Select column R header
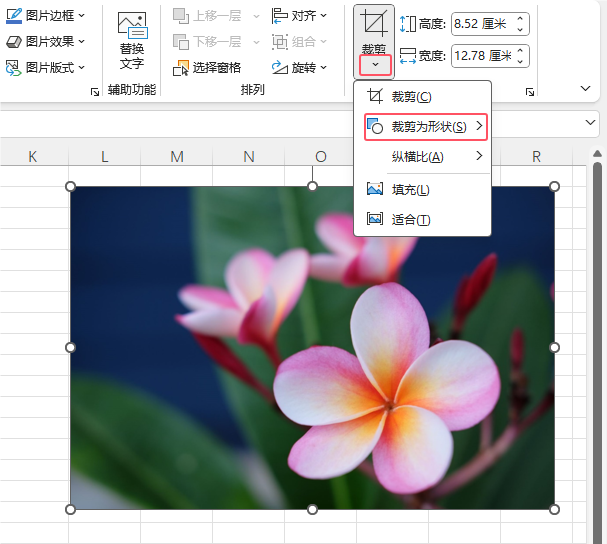The width and height of the screenshot is (607, 544). [x=536, y=157]
